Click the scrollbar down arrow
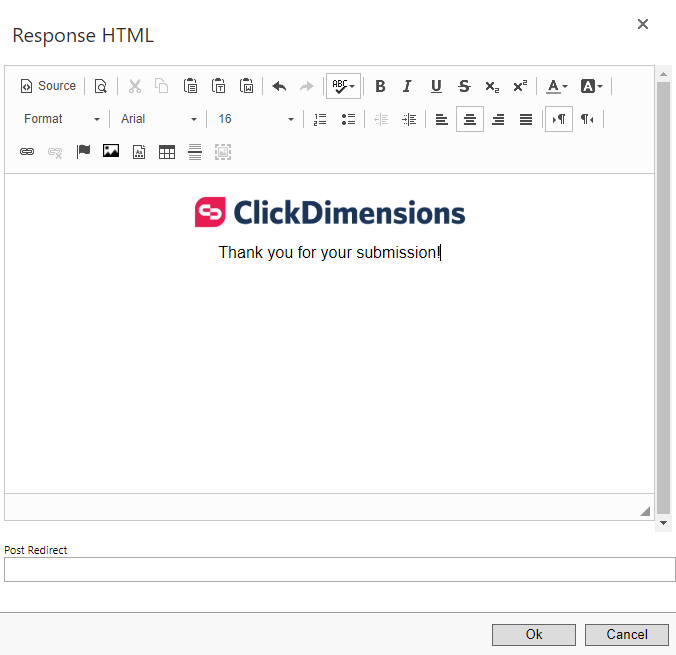 [x=663, y=523]
